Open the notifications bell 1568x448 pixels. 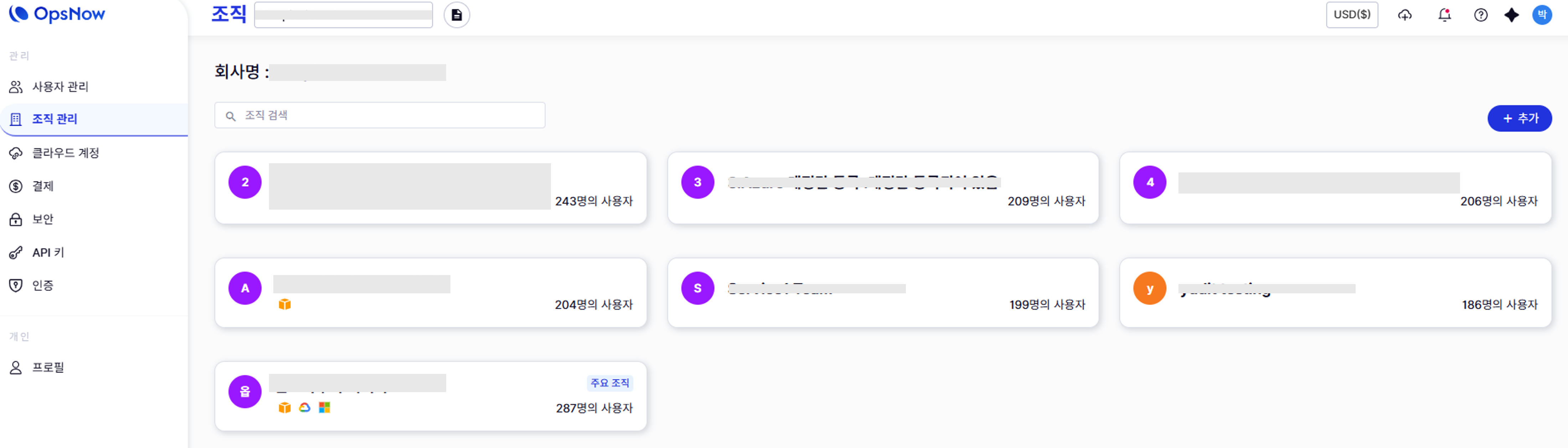[1444, 15]
